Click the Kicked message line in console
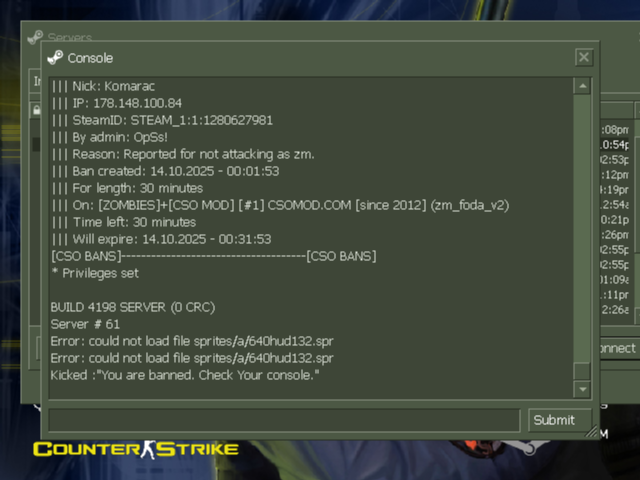The image size is (640, 480). click(185, 375)
